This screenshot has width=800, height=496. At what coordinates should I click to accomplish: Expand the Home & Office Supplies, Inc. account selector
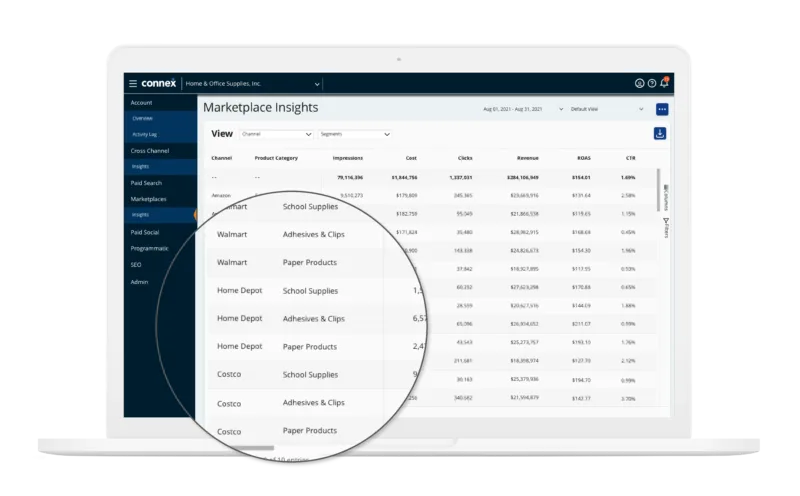tap(253, 84)
